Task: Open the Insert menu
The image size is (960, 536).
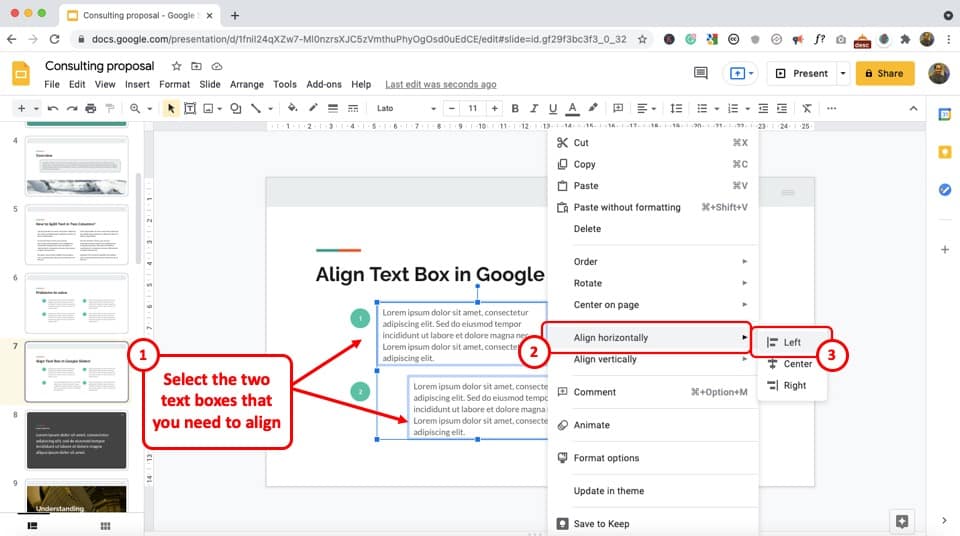Action: 137,85
